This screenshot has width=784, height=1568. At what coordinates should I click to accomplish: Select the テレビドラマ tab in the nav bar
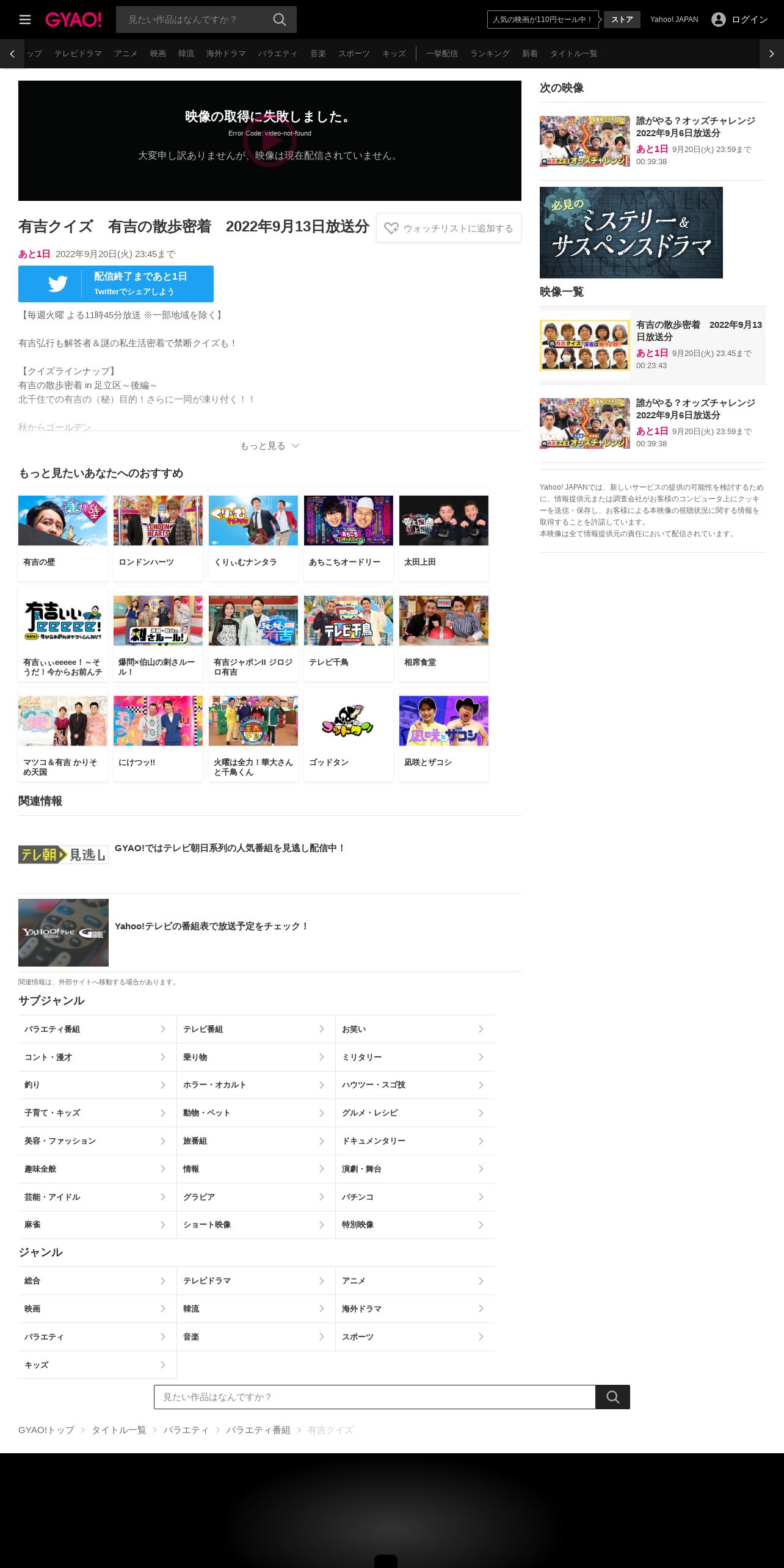pyautogui.click(x=78, y=54)
